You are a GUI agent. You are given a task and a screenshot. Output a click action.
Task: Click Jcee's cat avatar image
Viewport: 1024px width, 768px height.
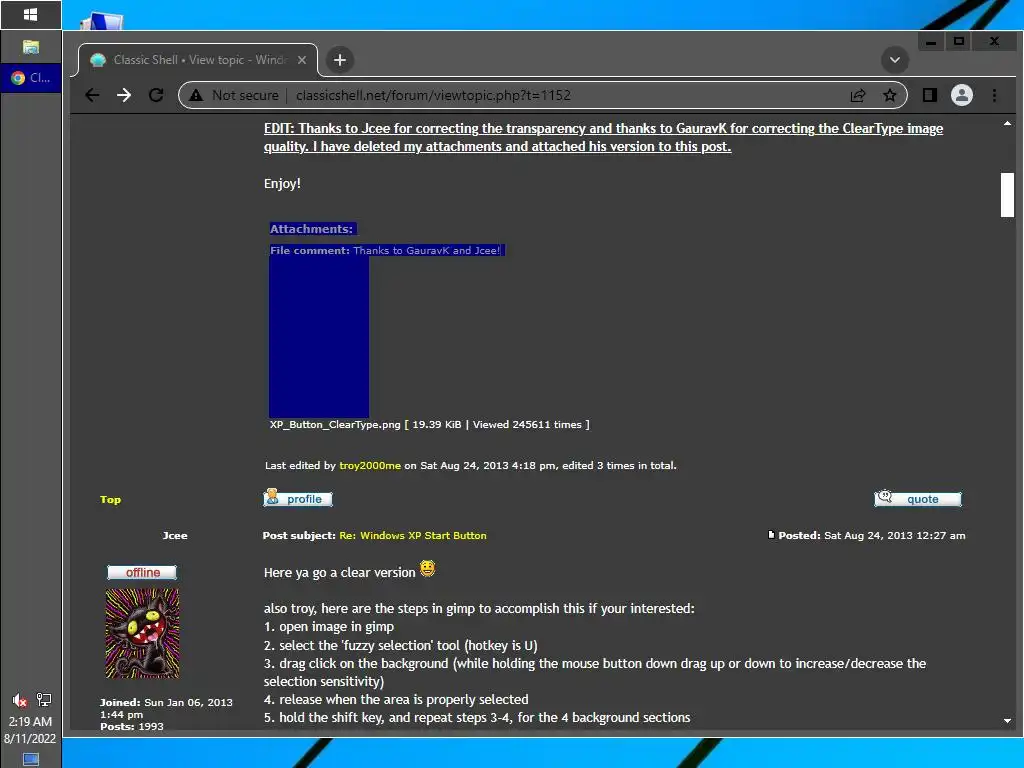(142, 633)
